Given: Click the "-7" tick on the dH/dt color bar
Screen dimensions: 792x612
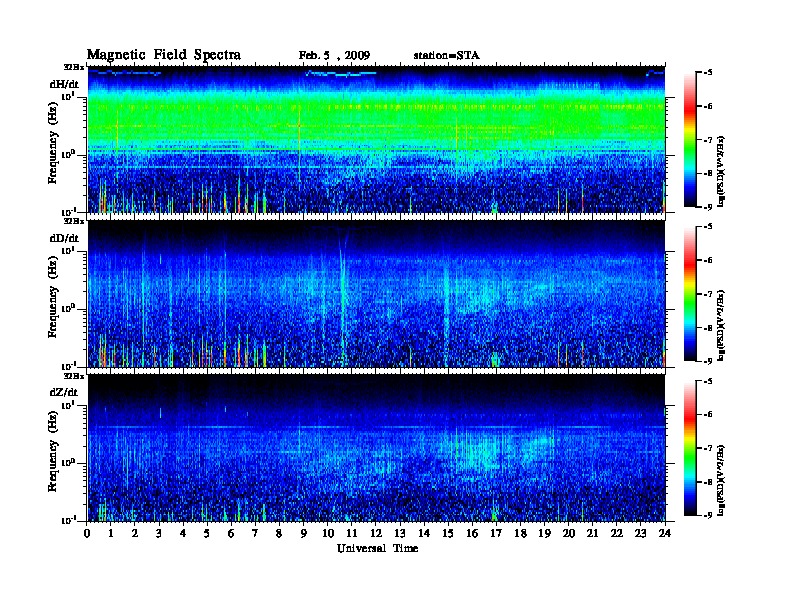Looking at the screenshot, I should click(x=708, y=140).
